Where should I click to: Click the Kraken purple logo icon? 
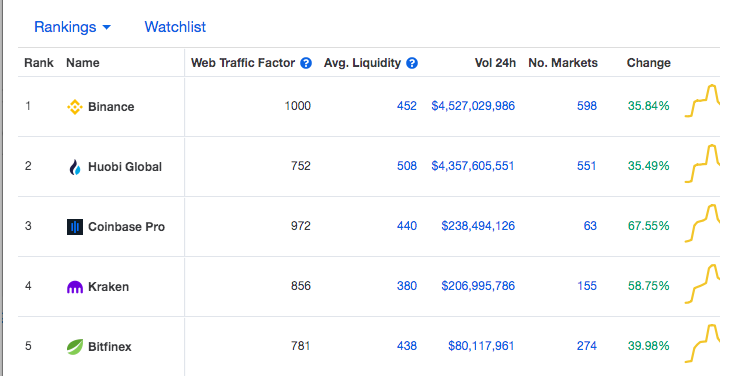[x=75, y=287]
